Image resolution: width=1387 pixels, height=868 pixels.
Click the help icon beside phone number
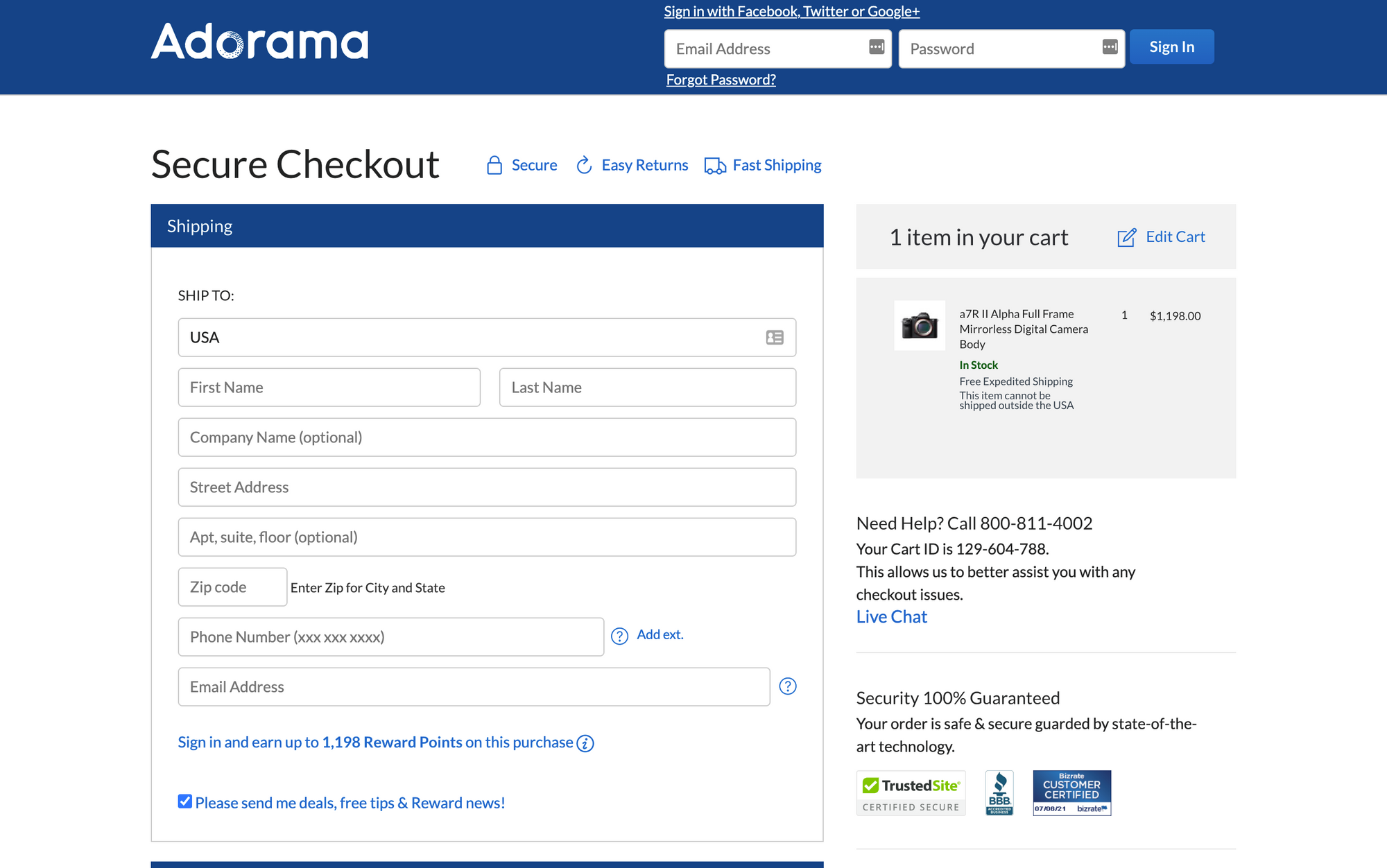(x=619, y=636)
